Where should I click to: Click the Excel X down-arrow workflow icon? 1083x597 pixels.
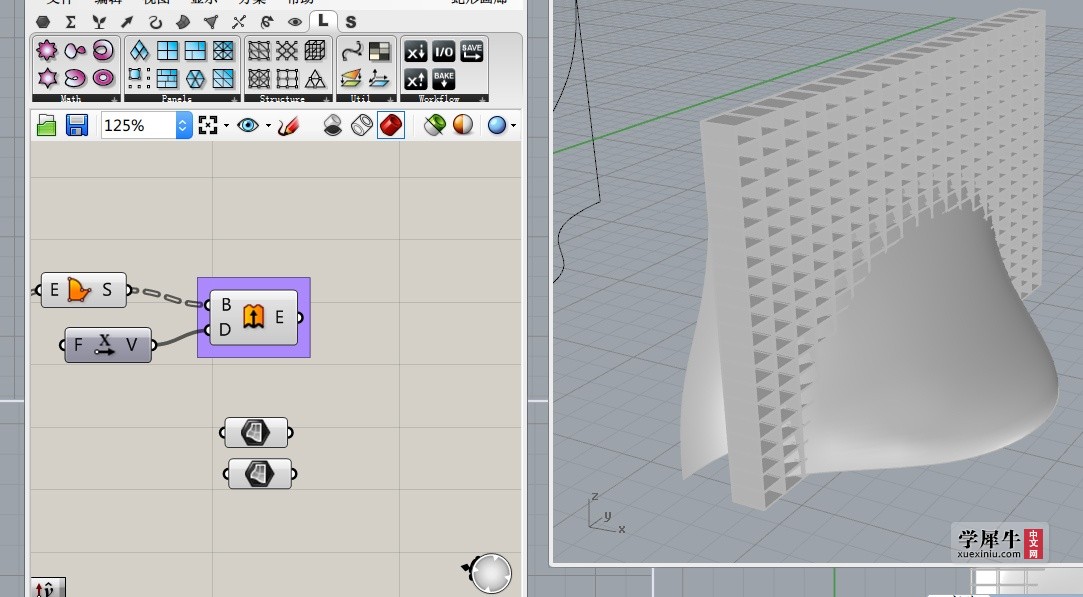click(416, 51)
